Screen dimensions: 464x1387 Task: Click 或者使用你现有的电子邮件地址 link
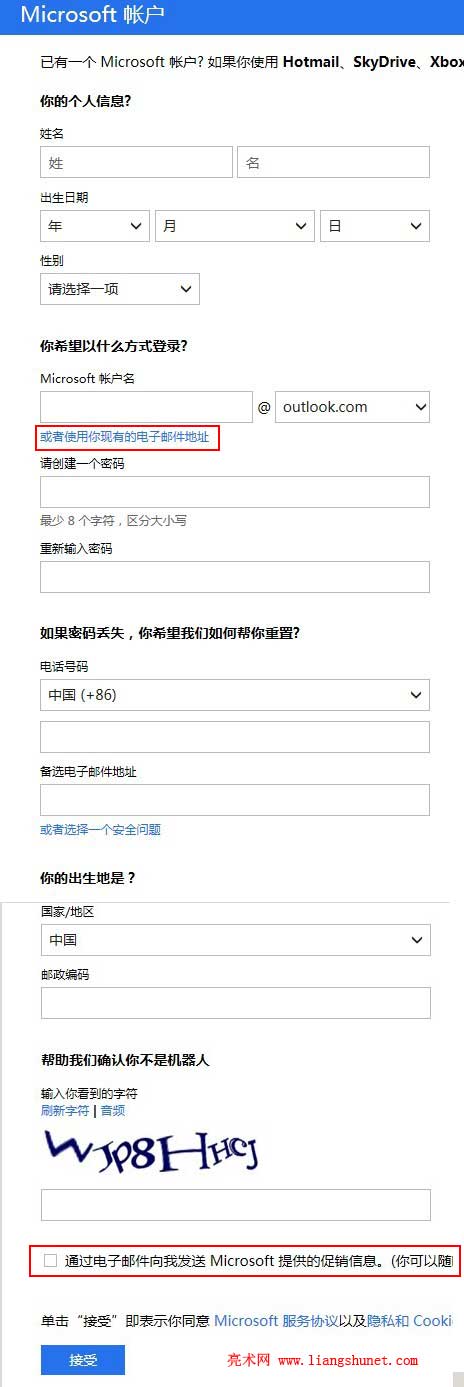click(x=124, y=437)
